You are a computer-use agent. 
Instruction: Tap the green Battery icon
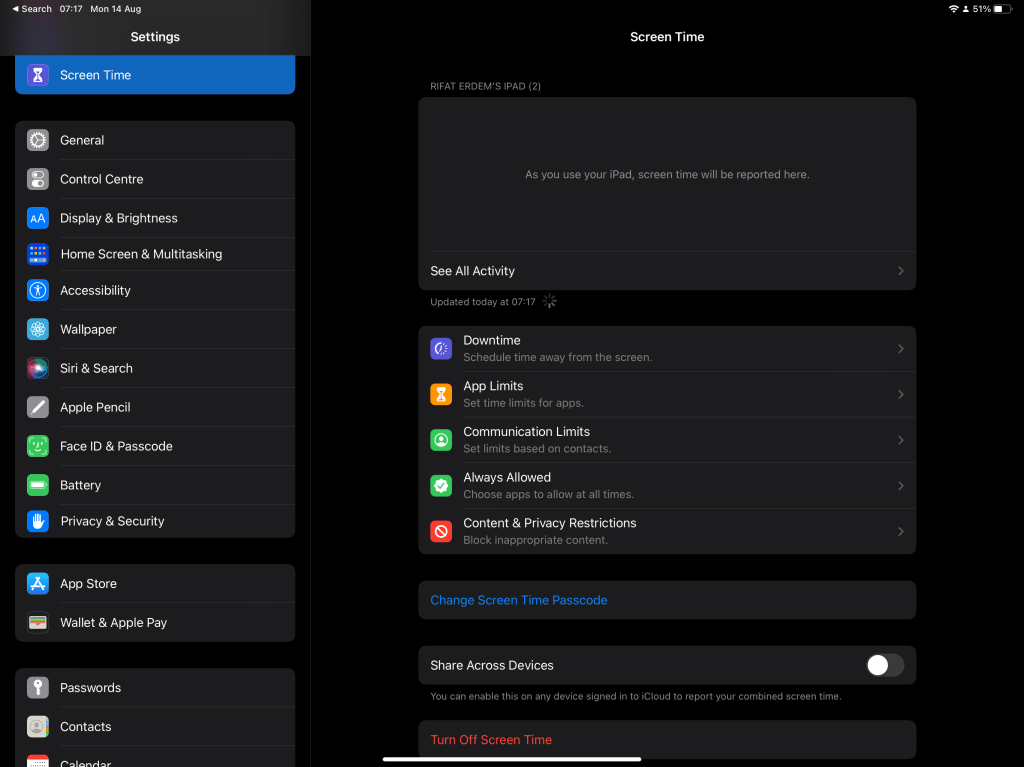(x=38, y=485)
